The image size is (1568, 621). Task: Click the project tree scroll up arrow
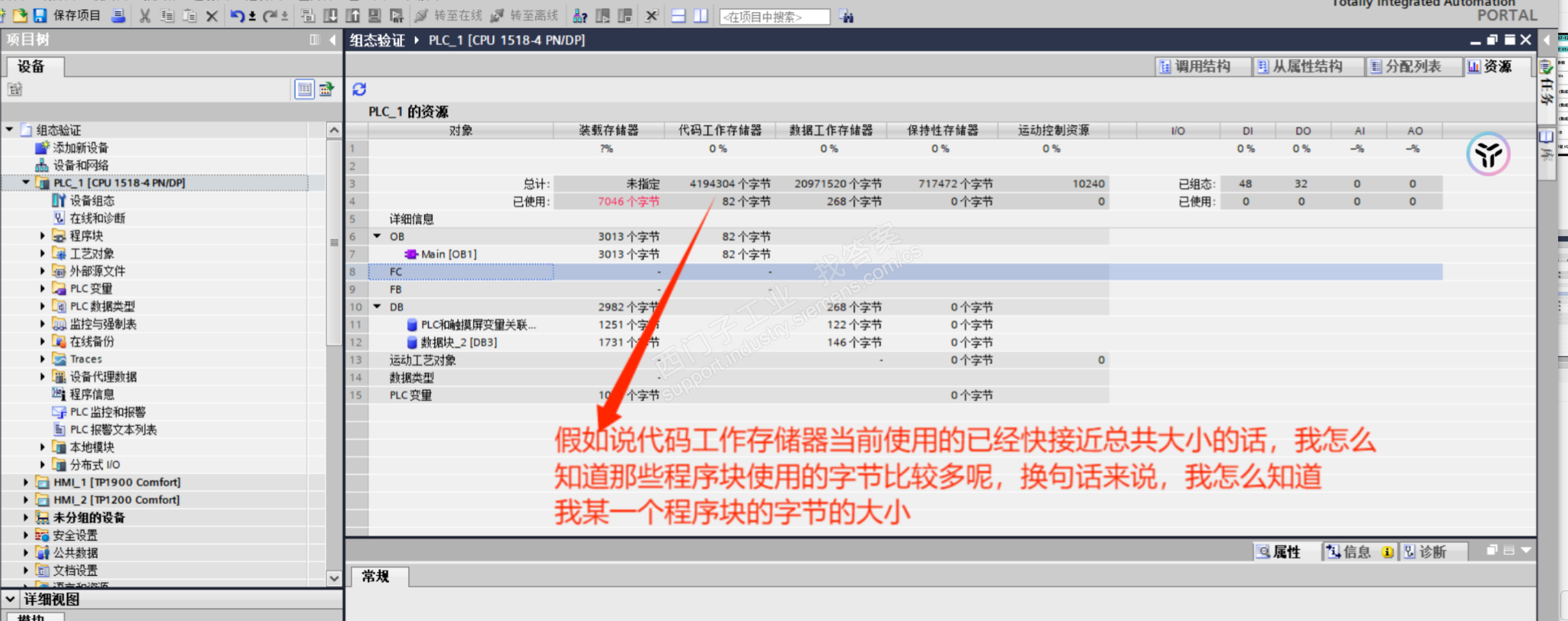pos(334,130)
